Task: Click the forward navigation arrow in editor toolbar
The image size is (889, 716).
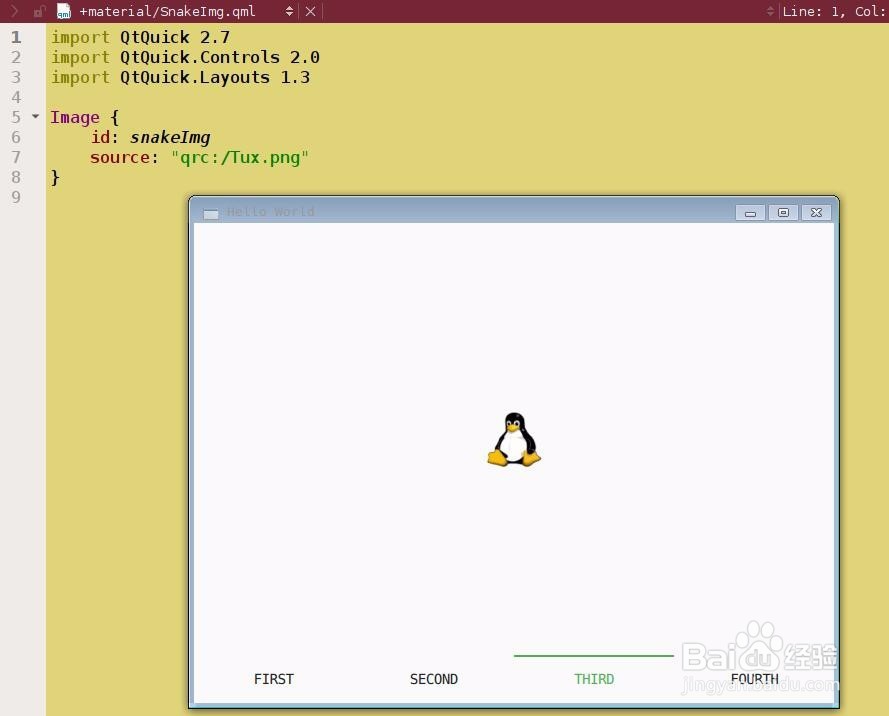Action: (15, 11)
